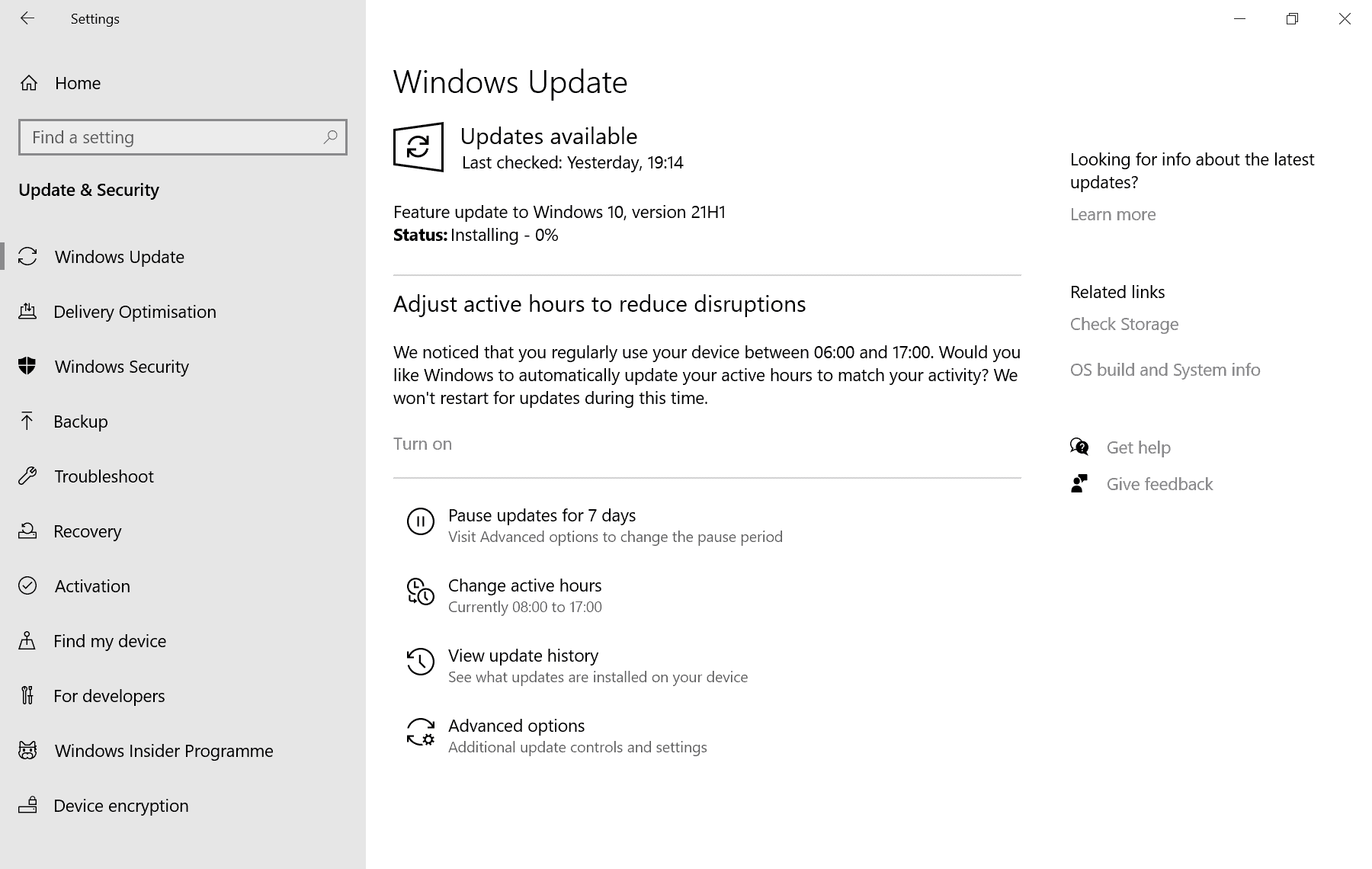
Task: Click the Change active hours clock icon
Action: [x=420, y=593]
